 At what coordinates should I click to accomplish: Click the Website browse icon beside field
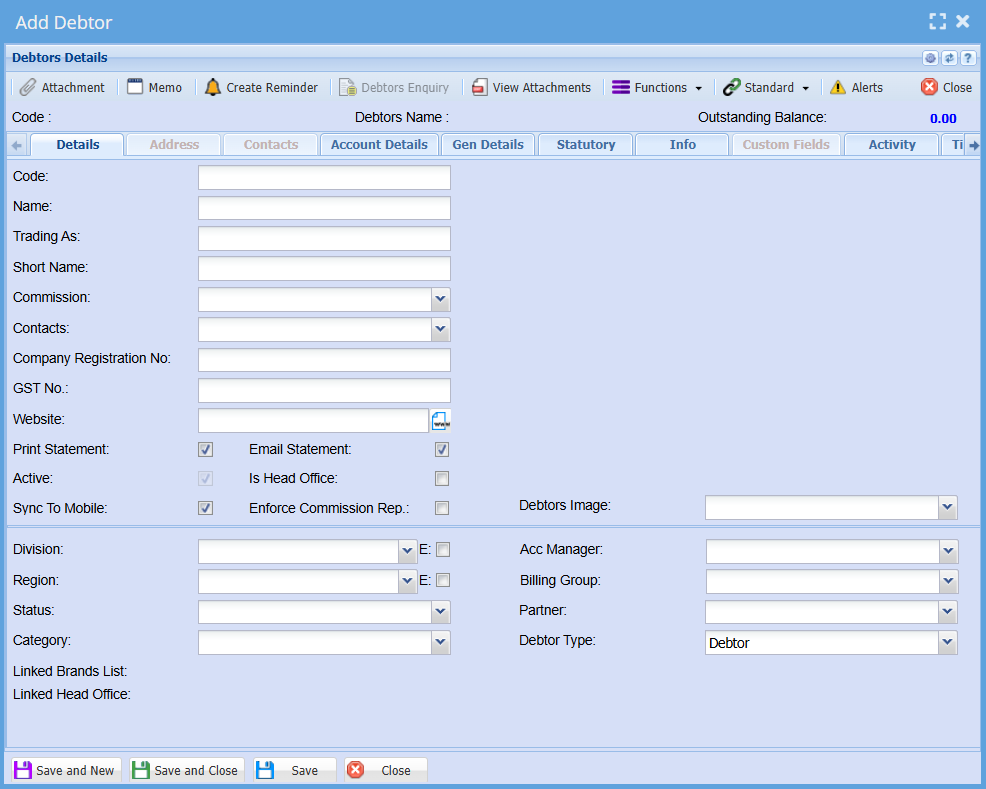tap(441, 420)
